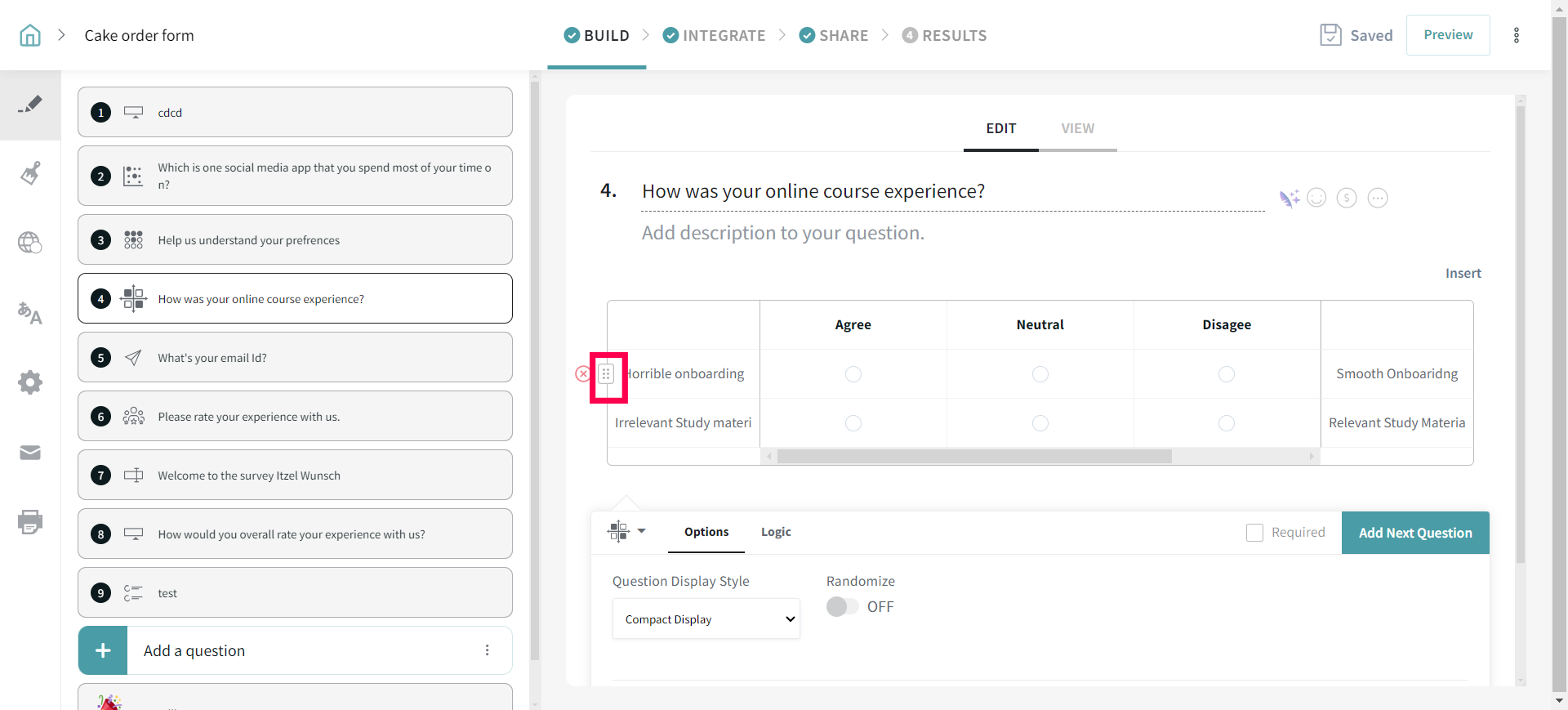The image size is (1568, 710).
Task: Delete the Horrible onboarding row with red X
Action: 582,374
